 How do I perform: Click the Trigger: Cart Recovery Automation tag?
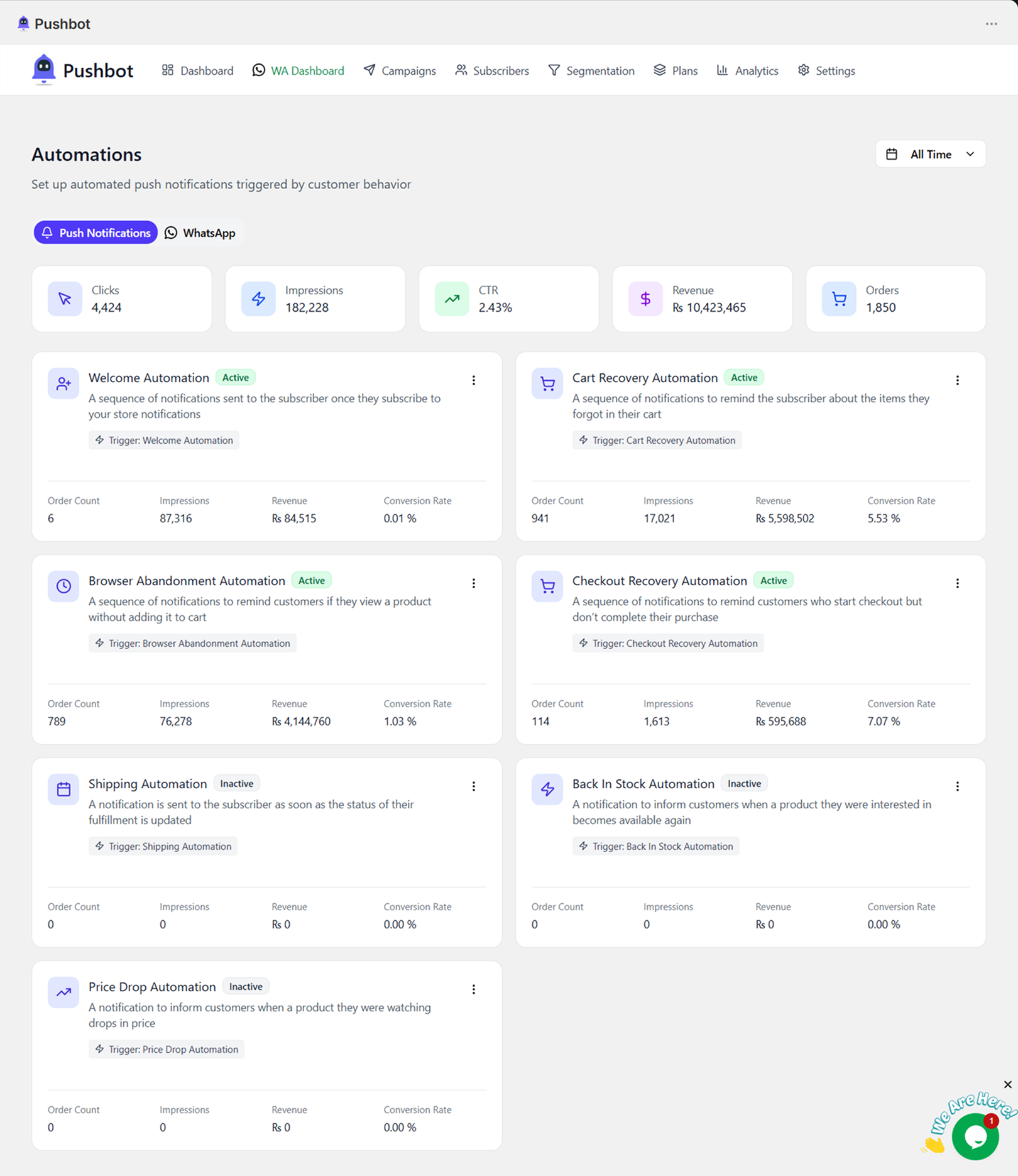[x=657, y=441]
